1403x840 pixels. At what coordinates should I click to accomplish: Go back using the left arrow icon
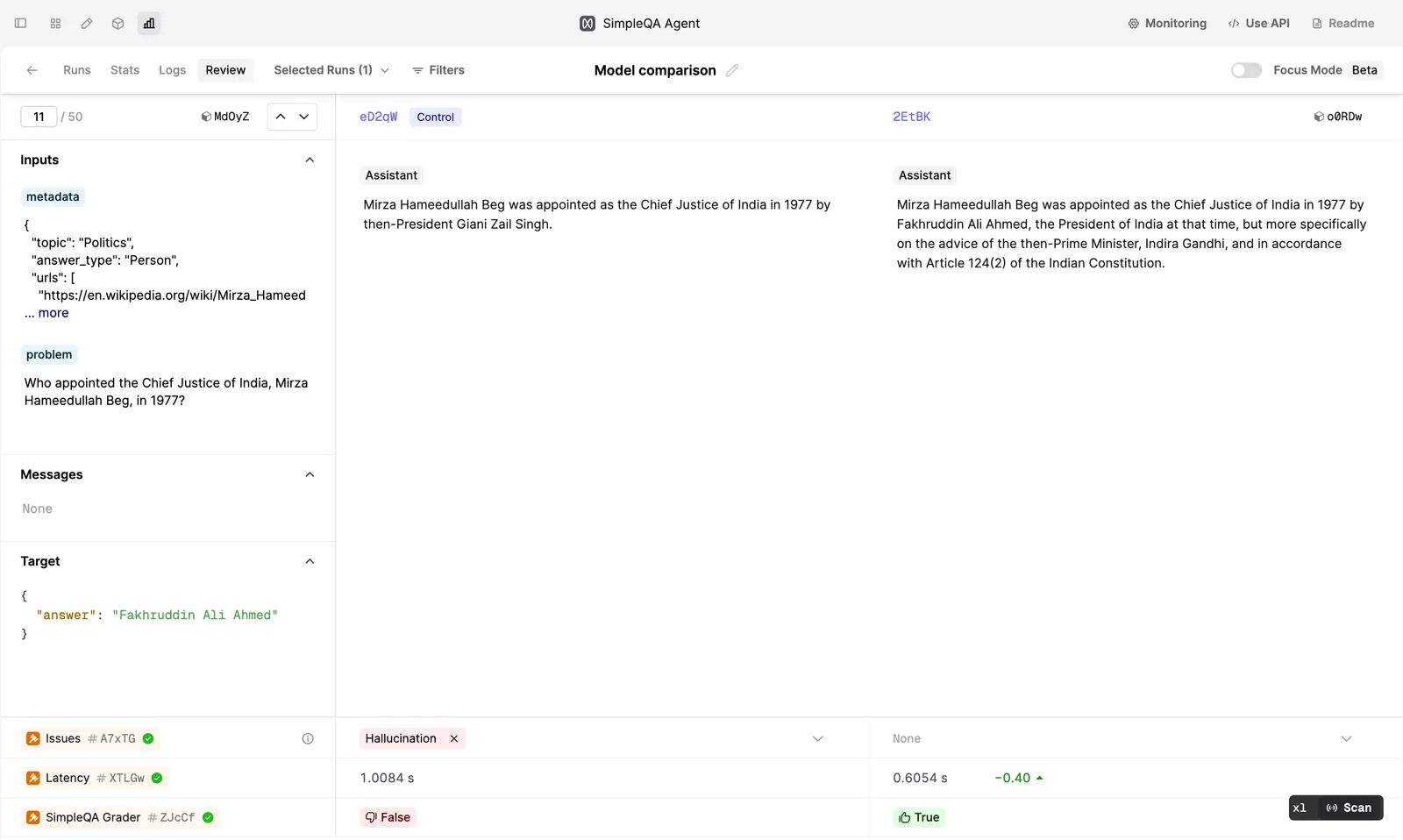32,70
